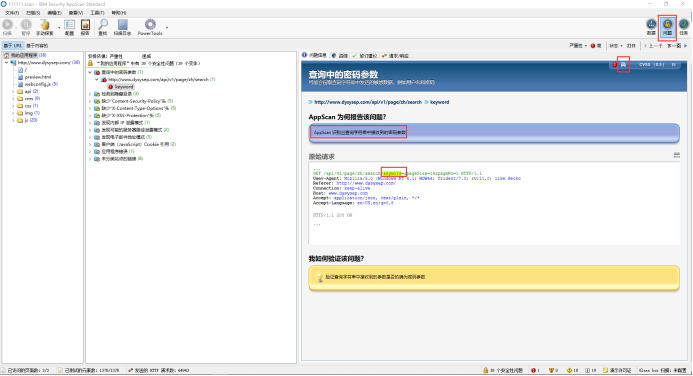Select the api/v1/page/zh/search URL issue node
693x376 pixels.
point(158,80)
